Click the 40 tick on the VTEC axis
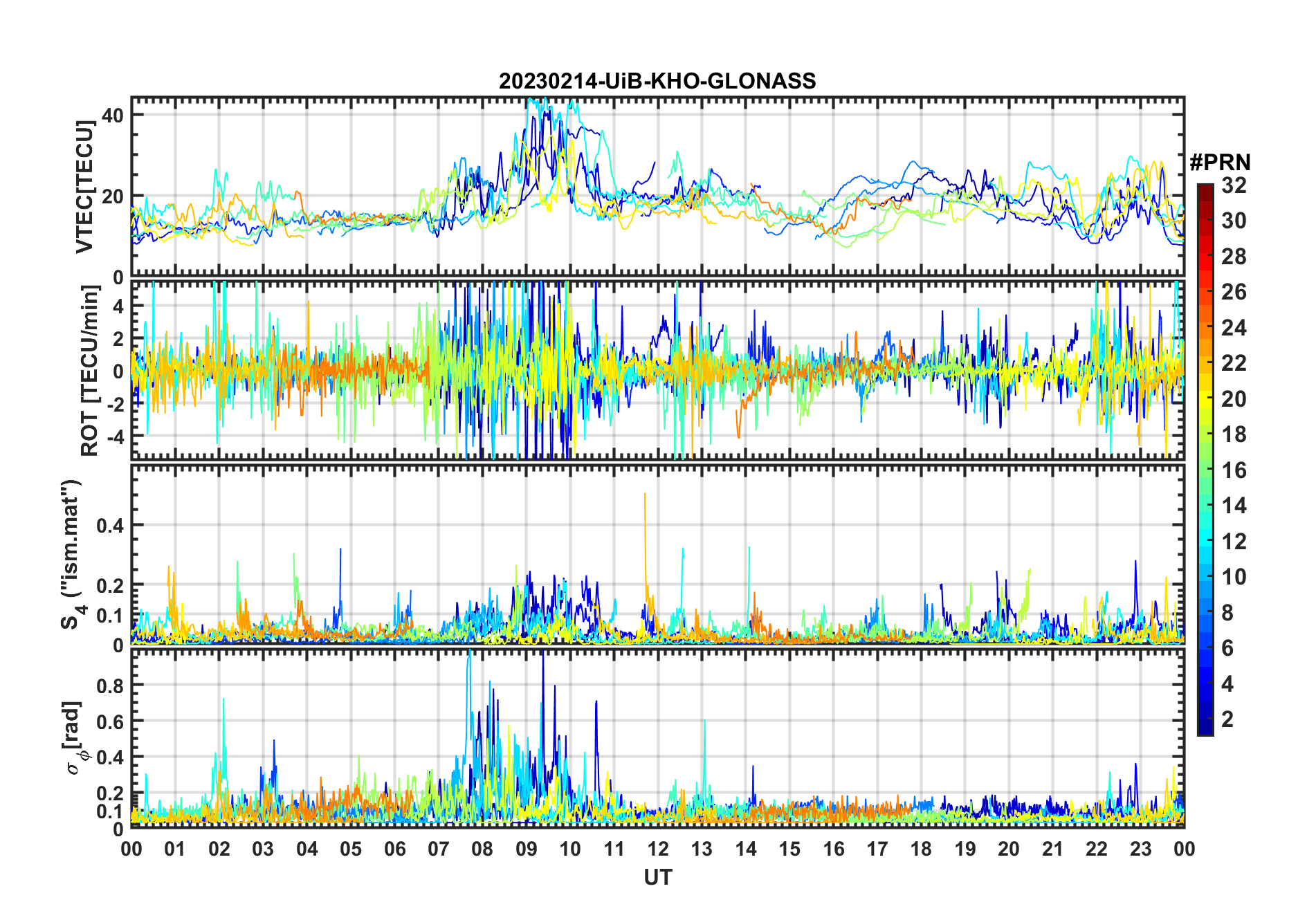 tap(112, 115)
